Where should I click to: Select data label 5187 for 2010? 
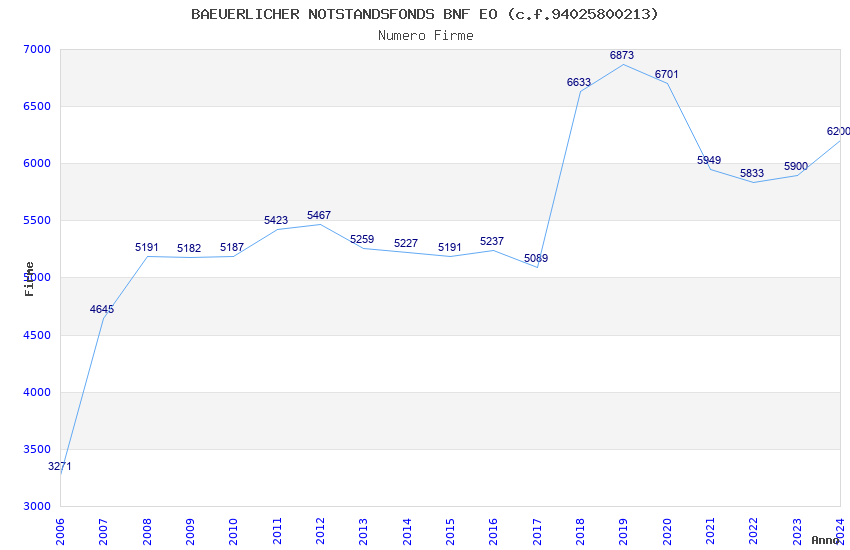point(232,248)
